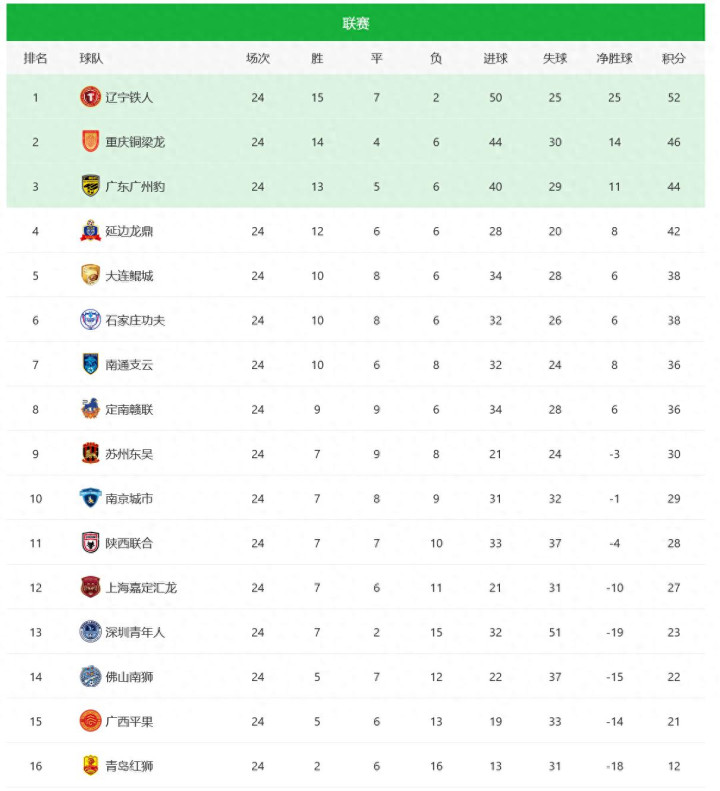This screenshot has height=791, width=720.
Task: Click the 陕西联合 team badge
Action: point(91,543)
